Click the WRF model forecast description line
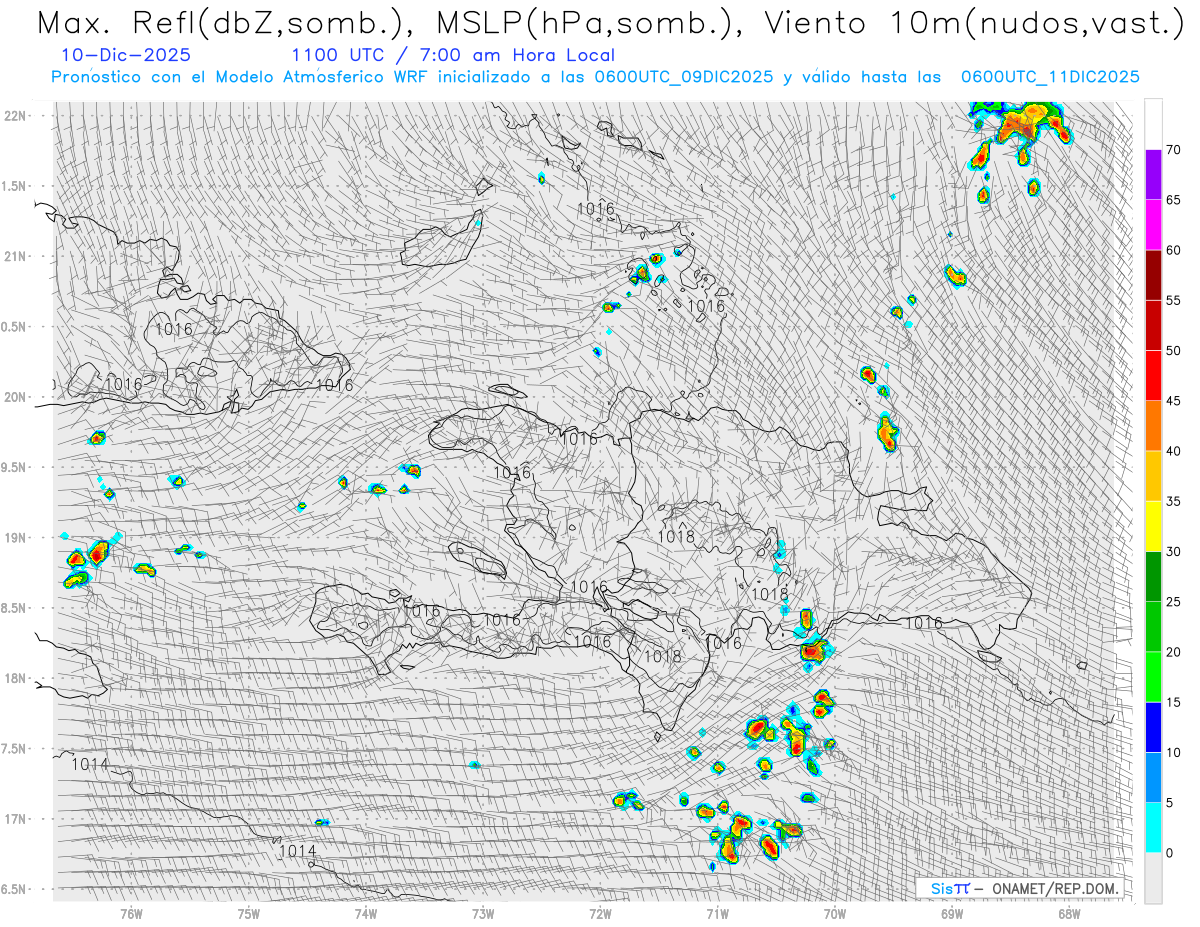 (x=595, y=77)
